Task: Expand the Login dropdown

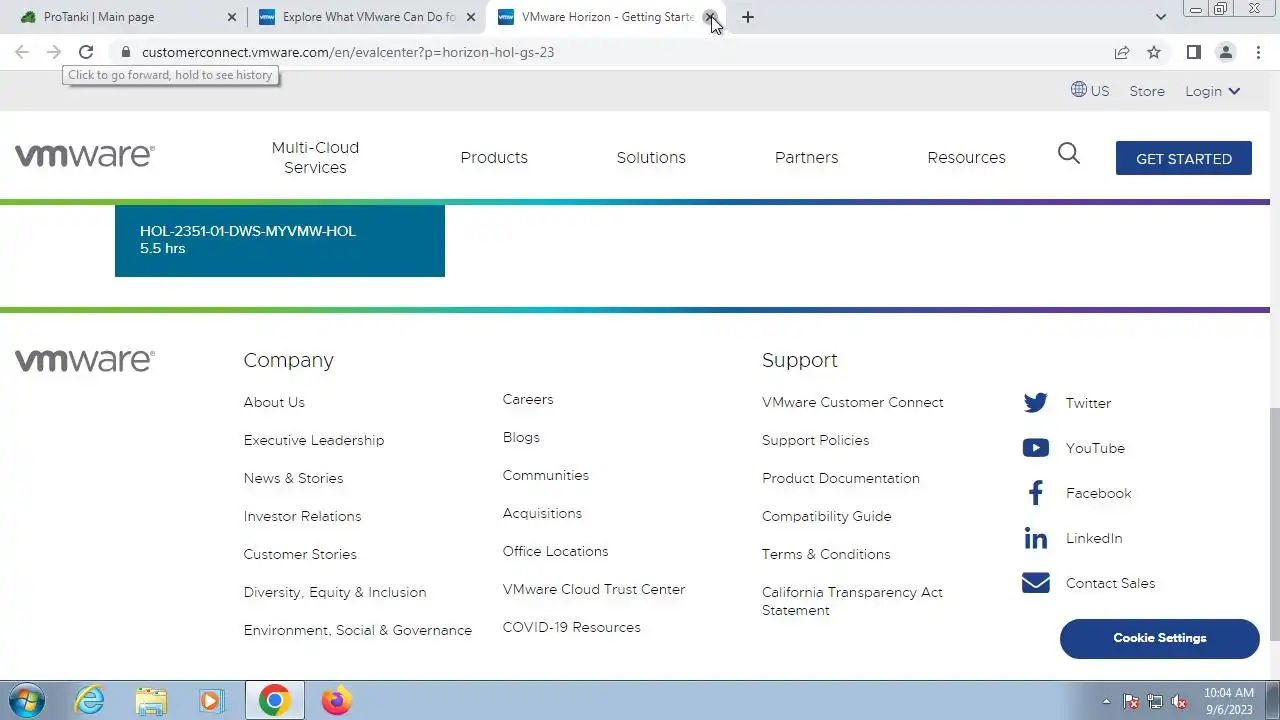Action: (x=1213, y=91)
